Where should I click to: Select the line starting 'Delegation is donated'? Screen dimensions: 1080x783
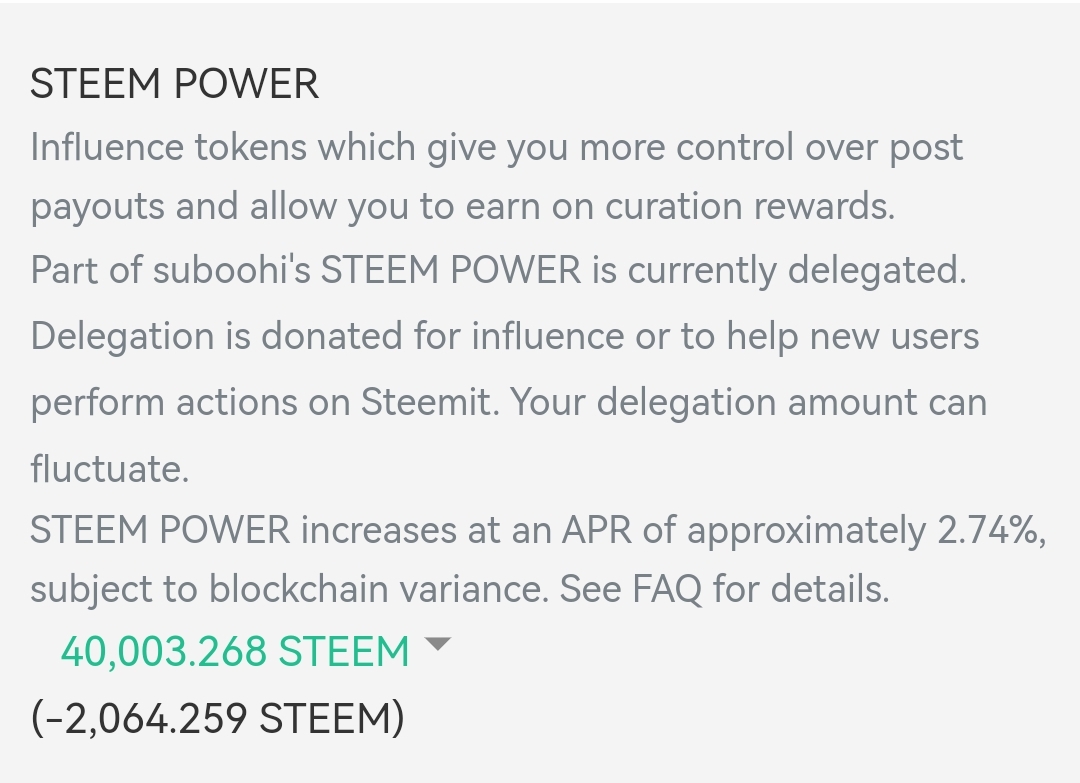point(505,337)
